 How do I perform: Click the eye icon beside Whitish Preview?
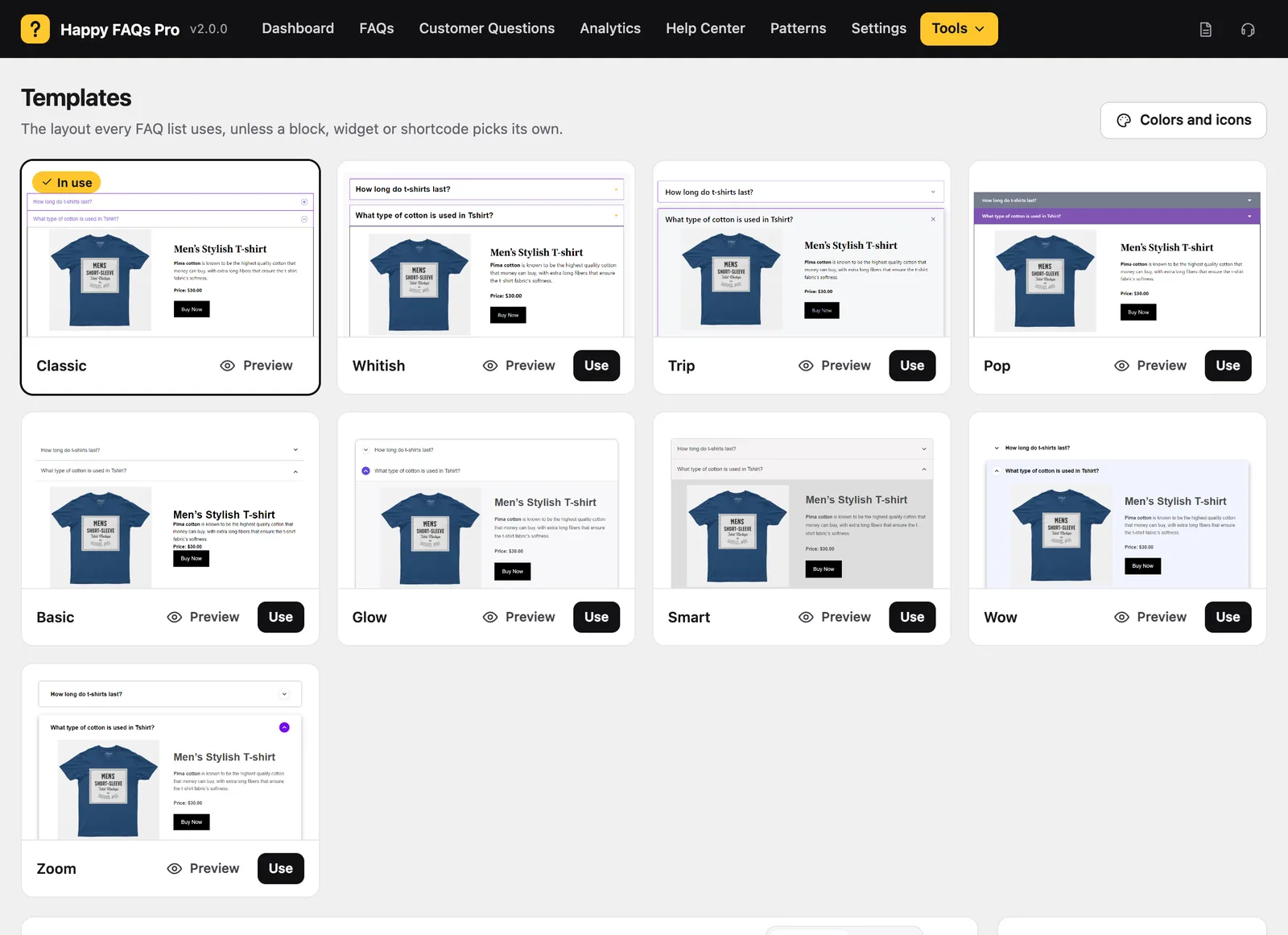coord(490,366)
